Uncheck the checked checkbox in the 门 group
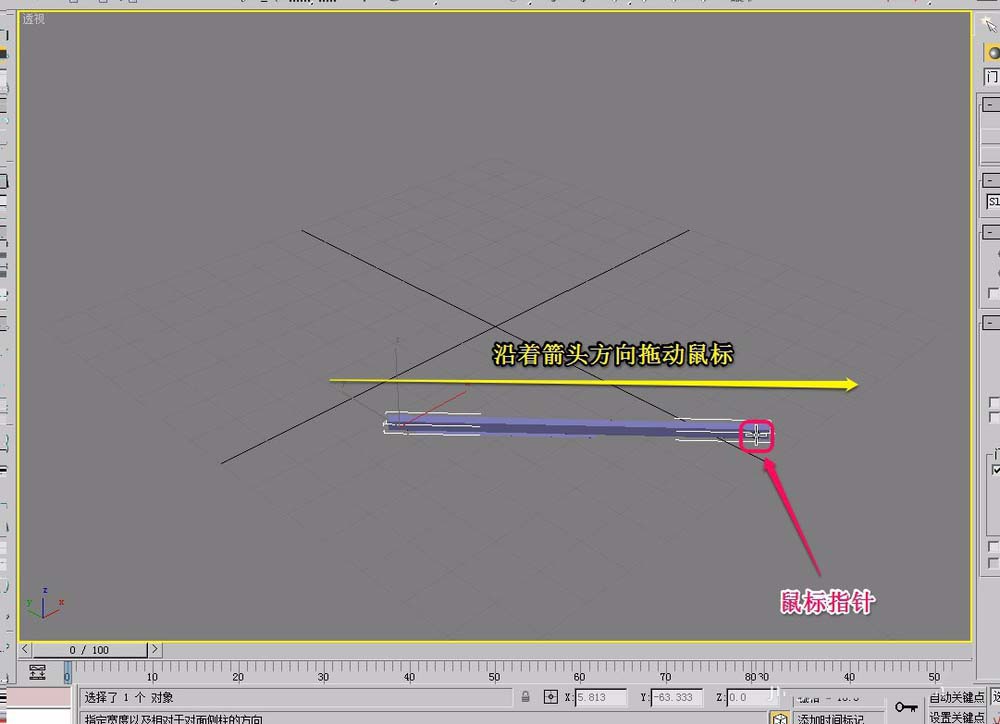Viewport: 1000px width, 724px height. tap(996, 470)
